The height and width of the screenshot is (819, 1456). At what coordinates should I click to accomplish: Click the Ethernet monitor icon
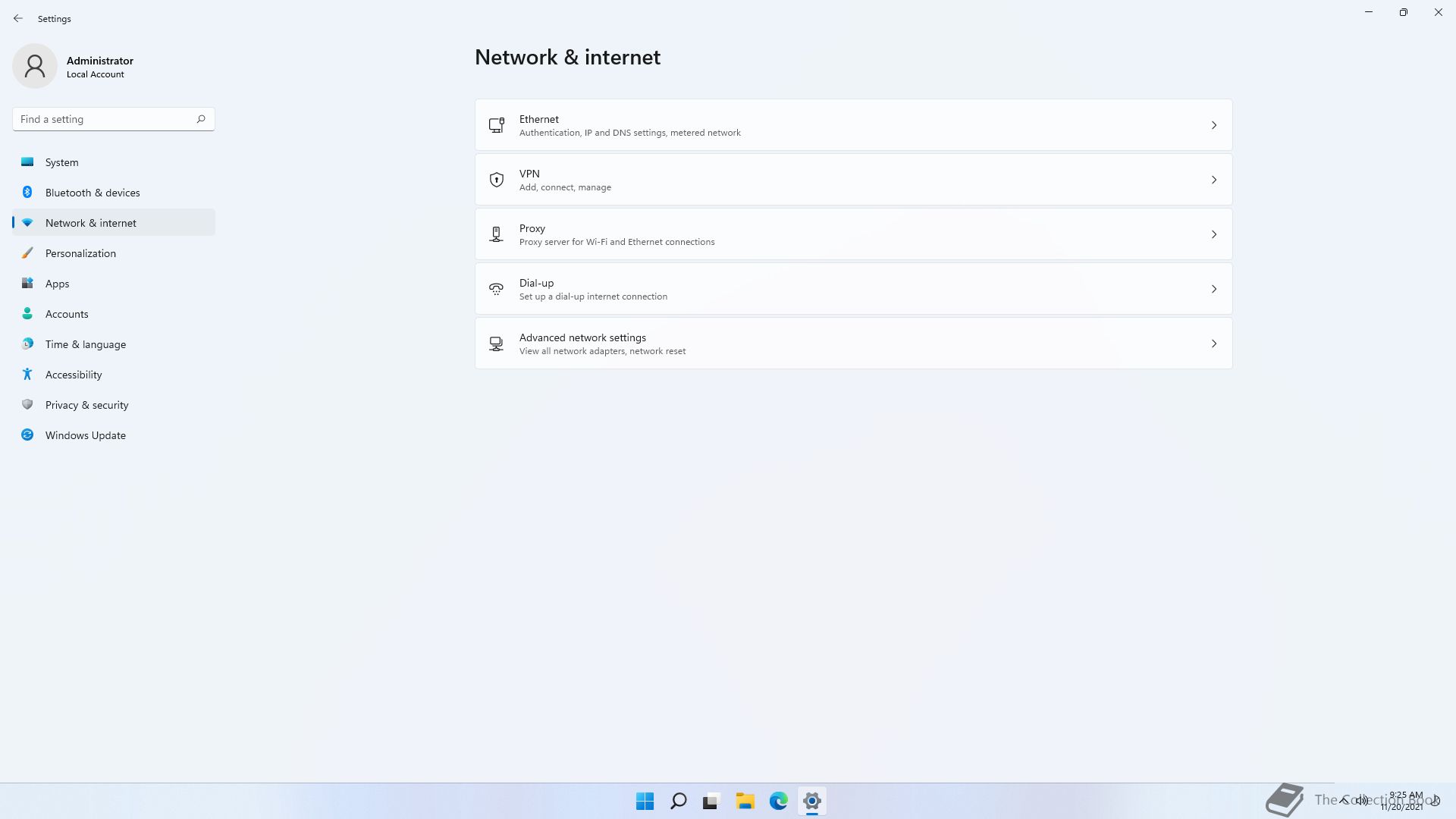(497, 125)
